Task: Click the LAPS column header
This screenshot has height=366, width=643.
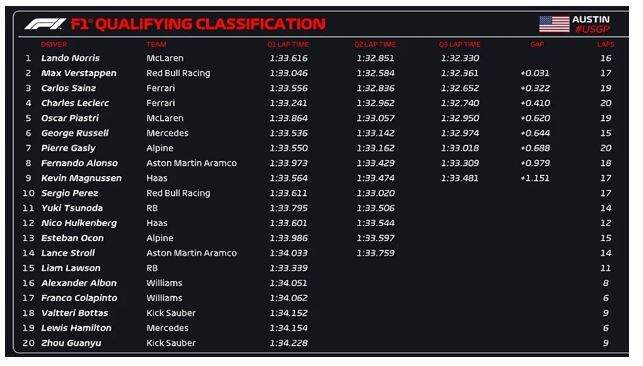Action: (605, 44)
